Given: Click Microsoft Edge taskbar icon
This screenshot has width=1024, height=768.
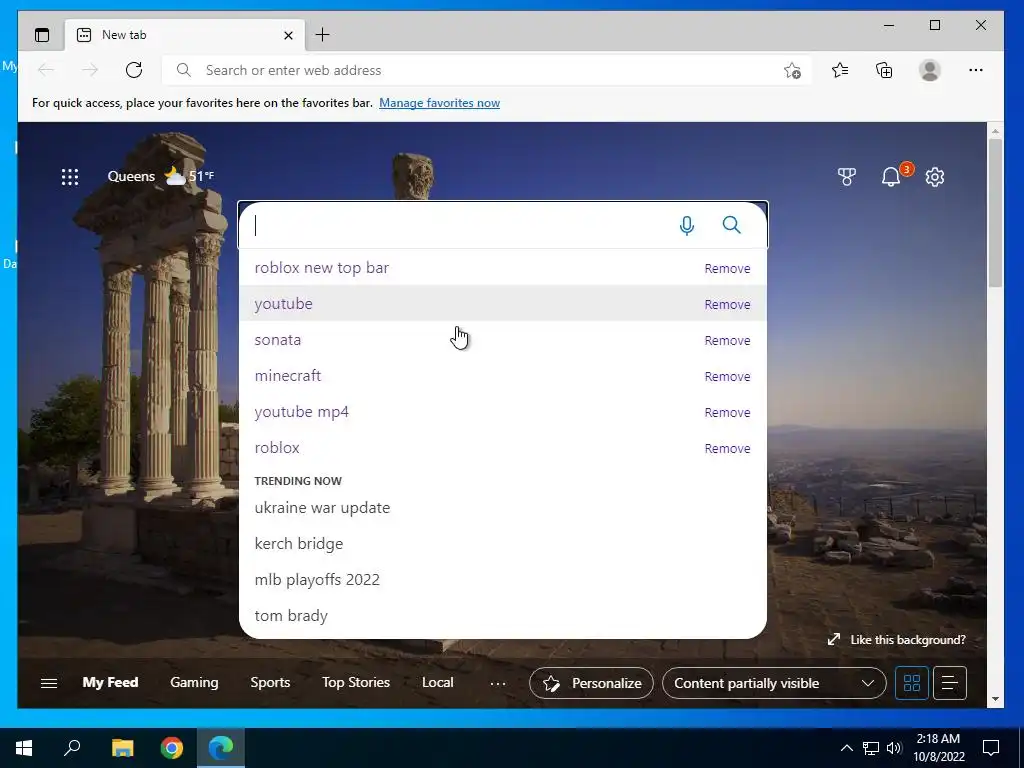Looking at the screenshot, I should [x=221, y=748].
